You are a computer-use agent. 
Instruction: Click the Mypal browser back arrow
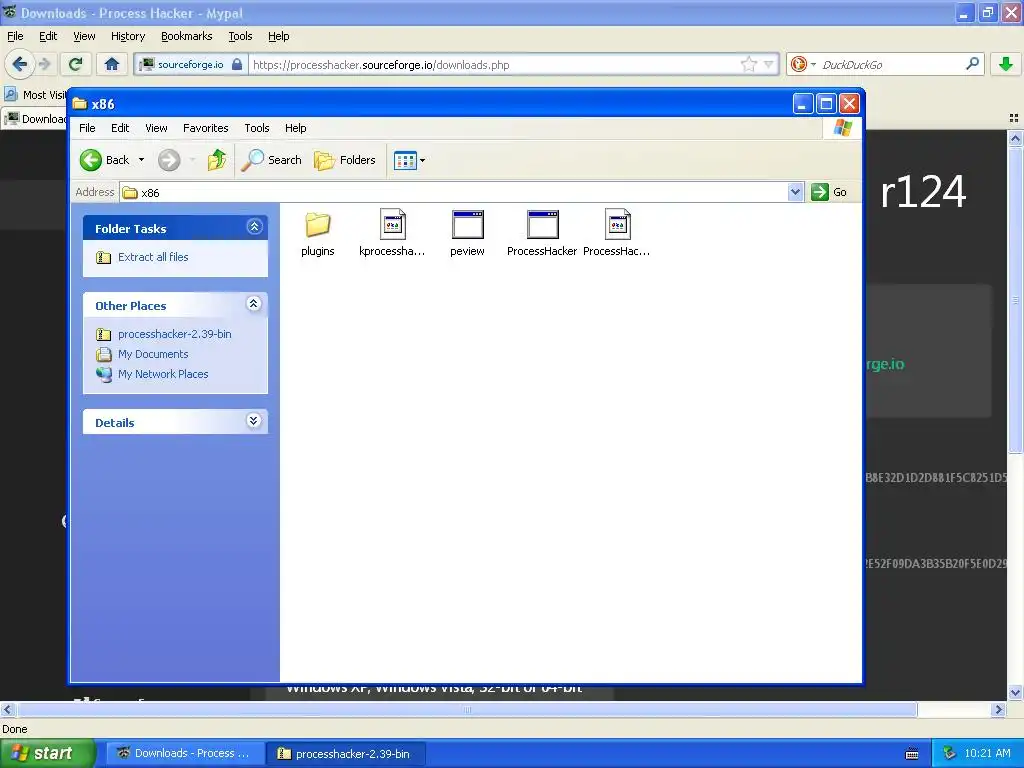[x=19, y=64]
